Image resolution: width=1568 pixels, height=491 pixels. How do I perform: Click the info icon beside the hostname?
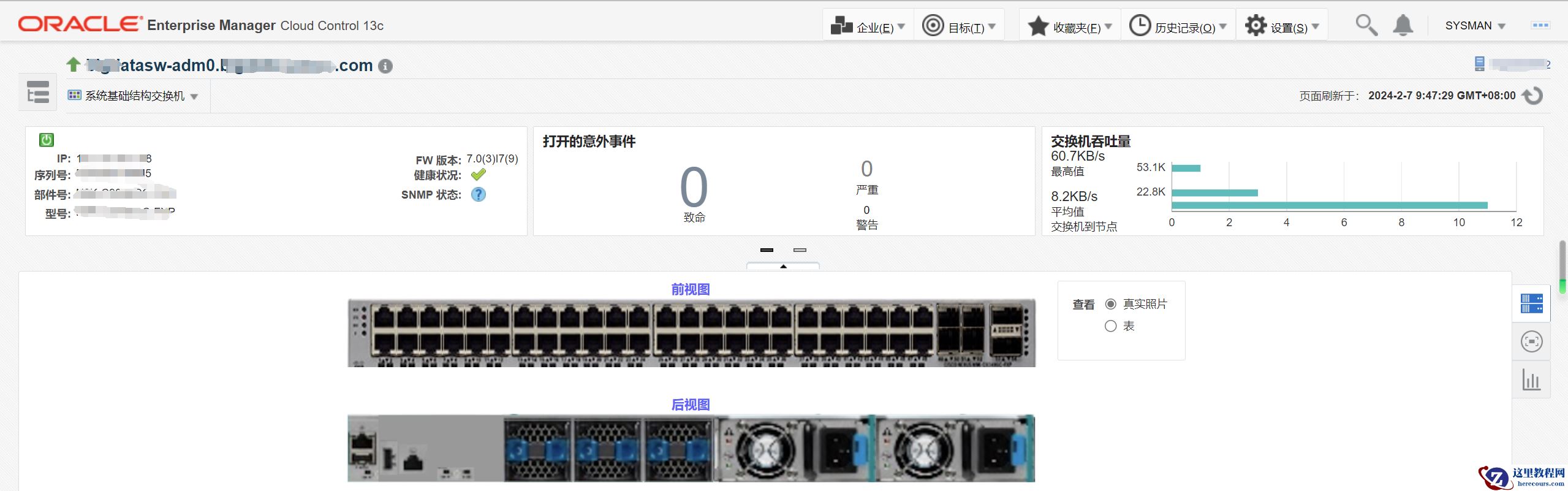pyautogui.click(x=385, y=66)
